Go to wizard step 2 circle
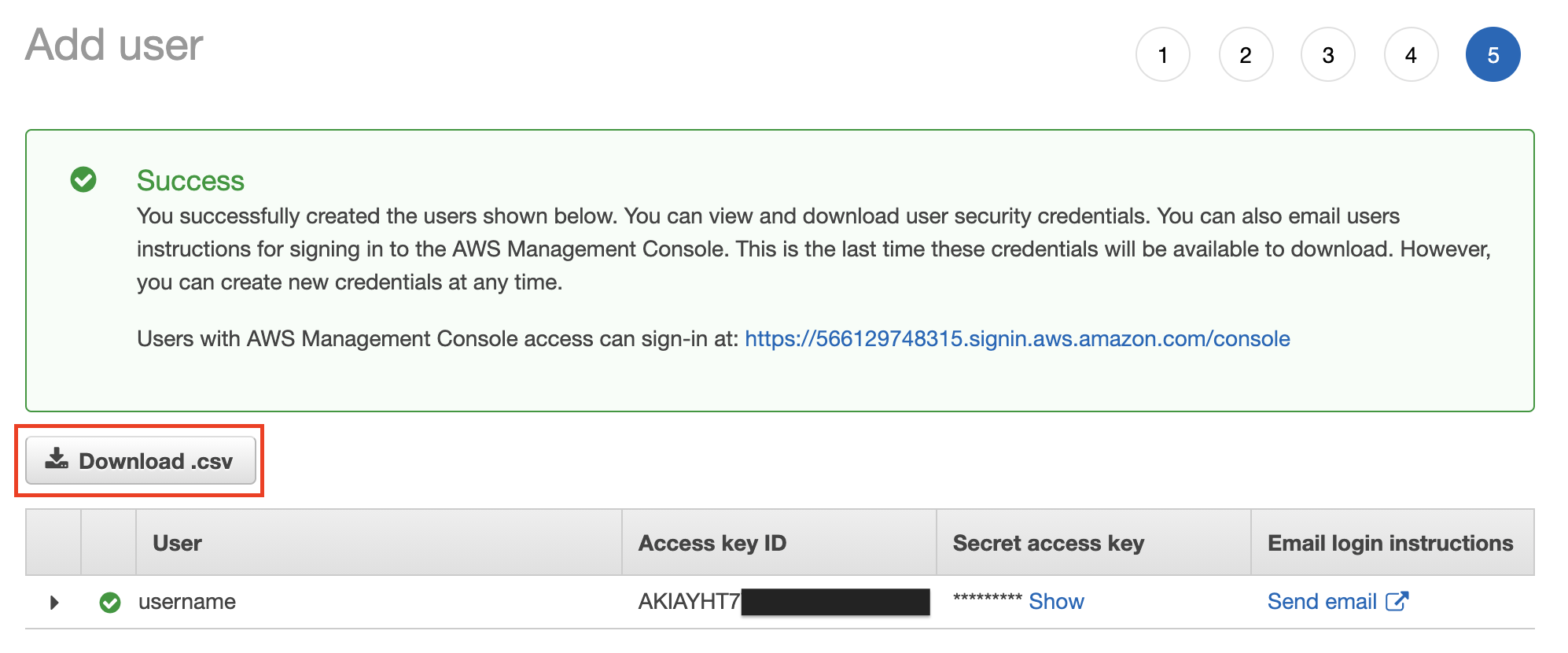The width and height of the screenshot is (1568, 653). click(1246, 55)
